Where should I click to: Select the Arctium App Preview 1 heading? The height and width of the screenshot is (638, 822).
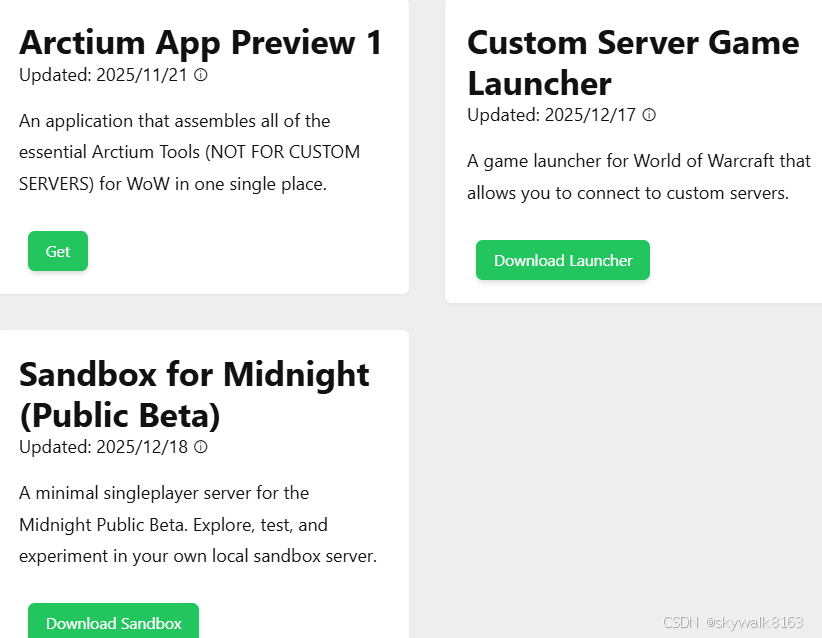pos(201,42)
